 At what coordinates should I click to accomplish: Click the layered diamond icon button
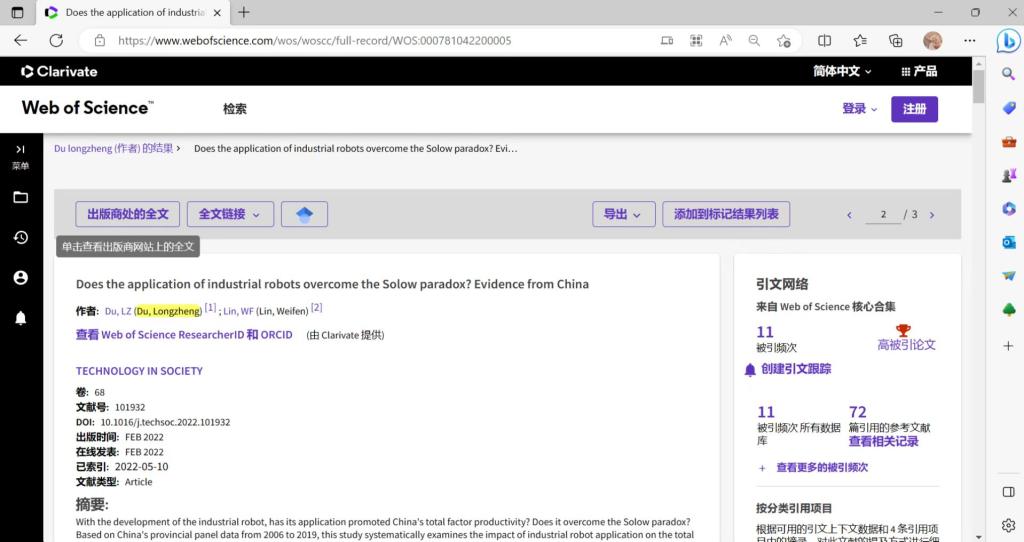[x=304, y=214]
